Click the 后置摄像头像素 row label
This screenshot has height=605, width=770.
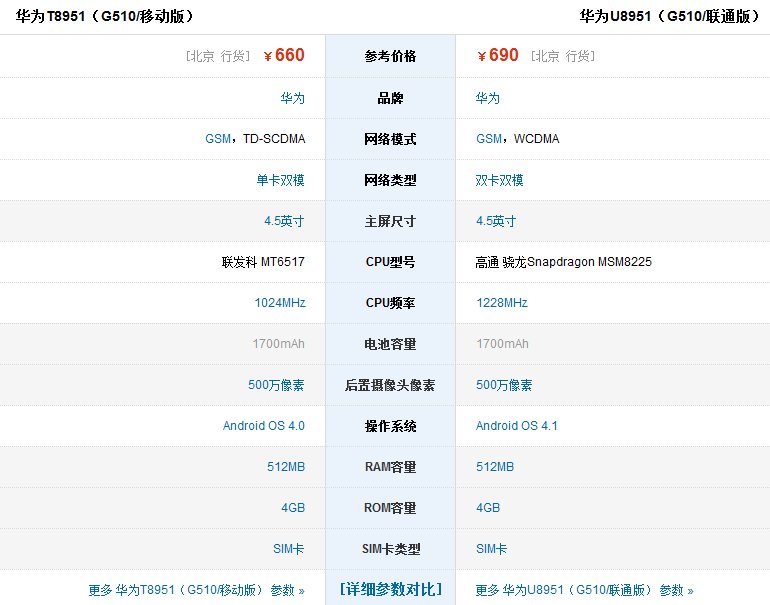390,385
